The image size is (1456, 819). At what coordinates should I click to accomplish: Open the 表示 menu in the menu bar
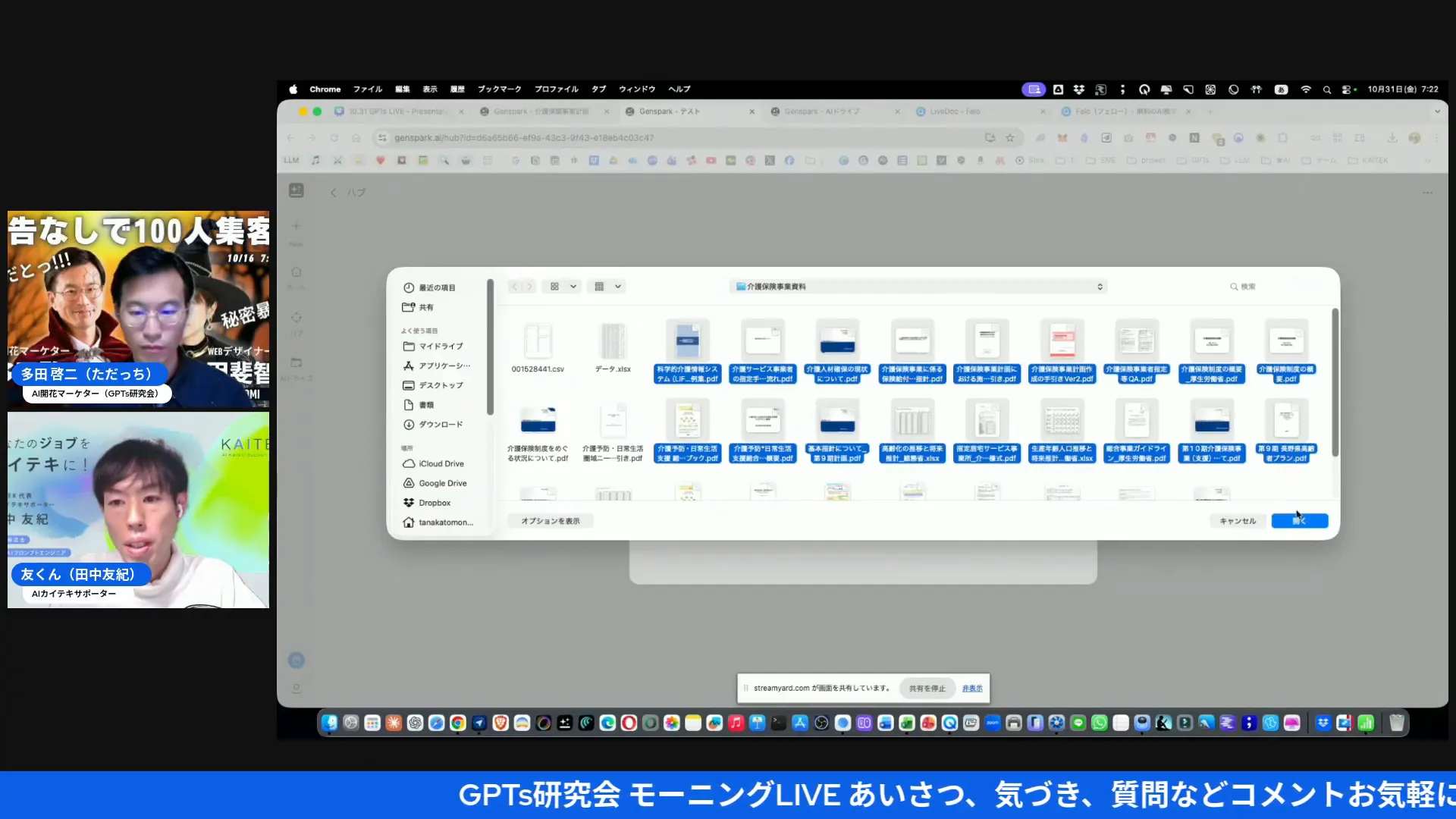point(429,89)
